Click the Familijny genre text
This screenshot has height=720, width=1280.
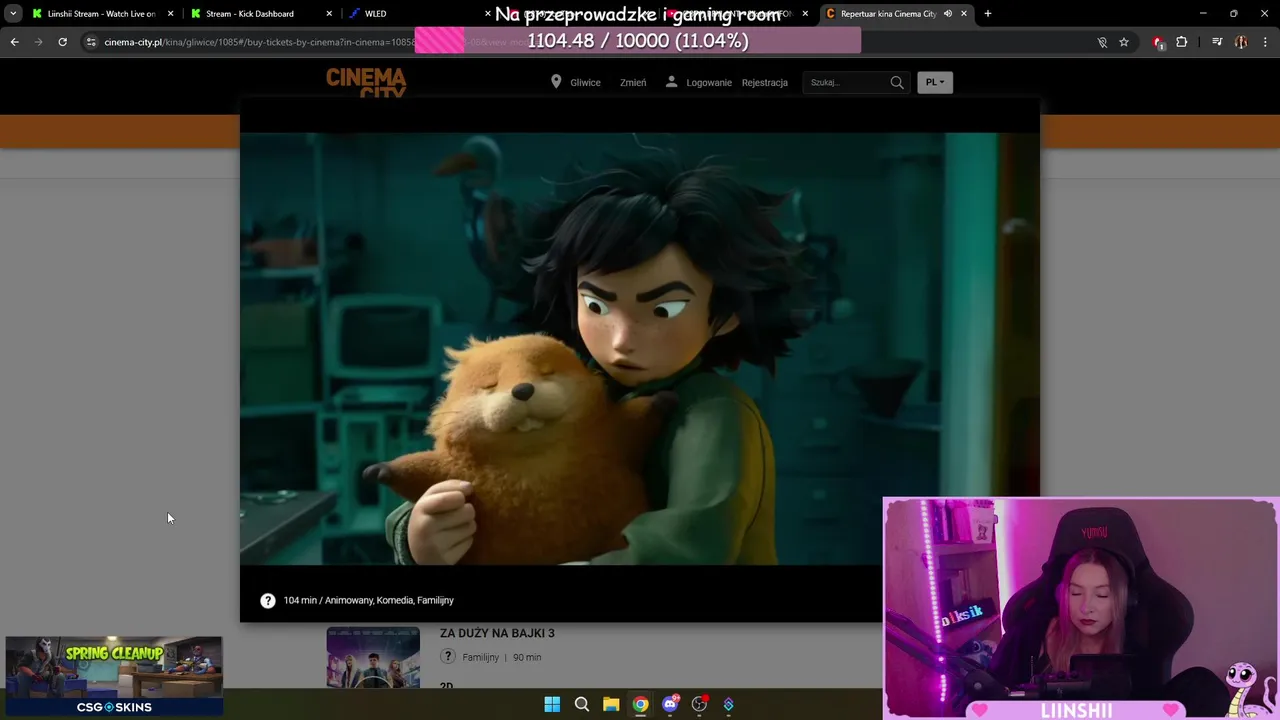[481, 657]
